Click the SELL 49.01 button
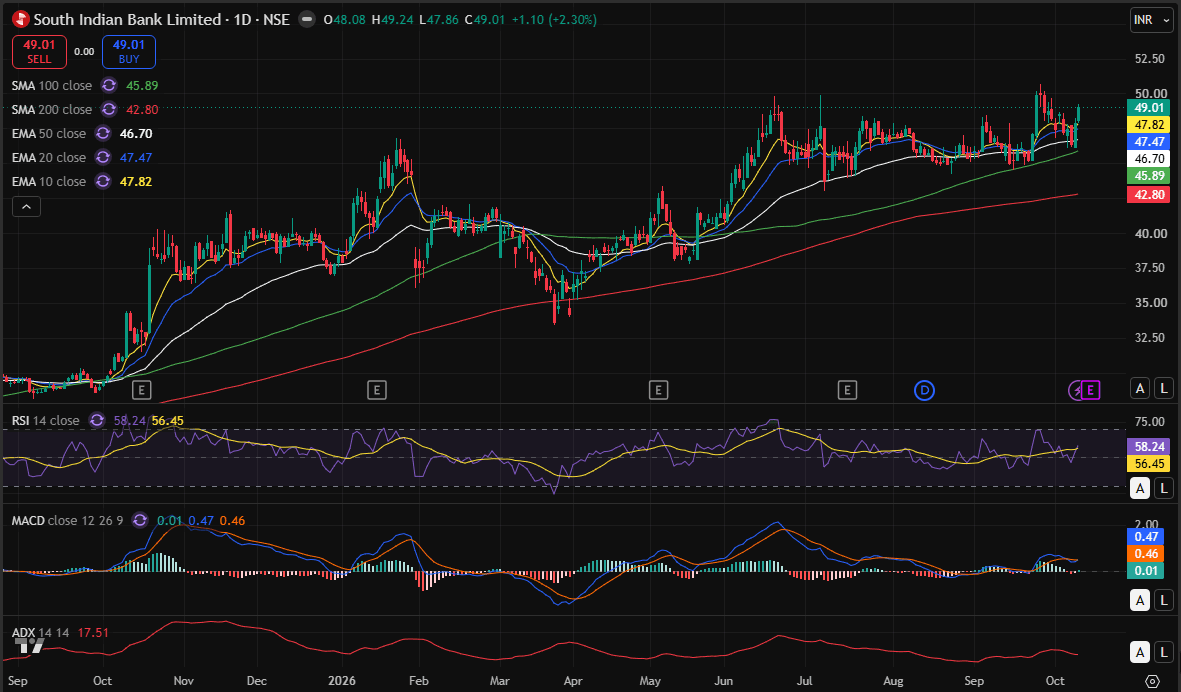Image resolution: width=1181 pixels, height=692 pixels. click(x=39, y=52)
